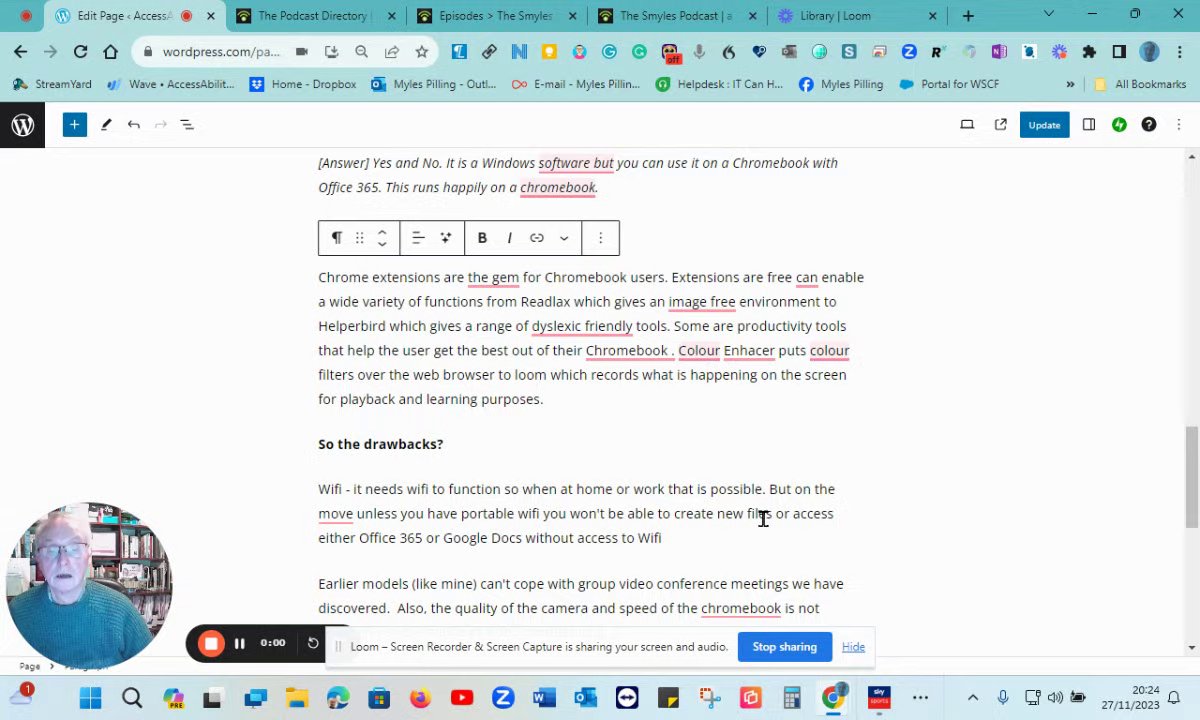Screen dimensions: 1200x720
Task: Switch to The Podcast Directory tab
Action: click(314, 16)
